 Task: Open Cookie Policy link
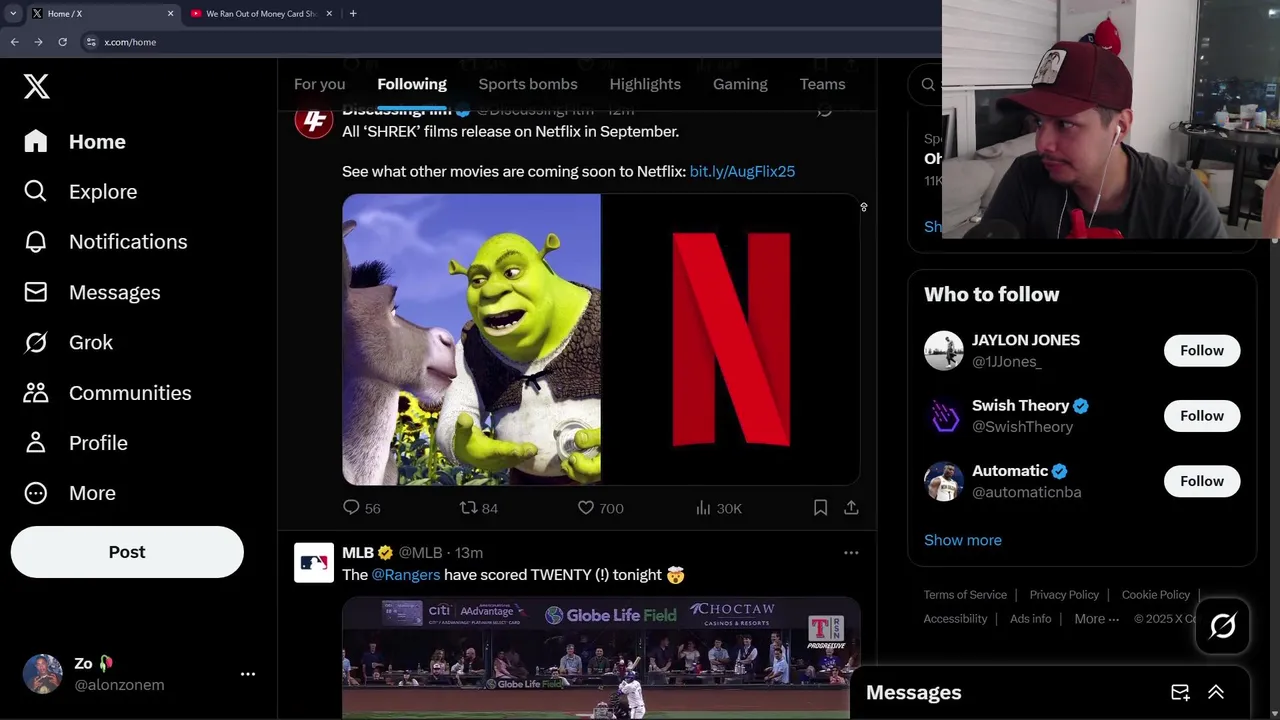pos(1156,595)
